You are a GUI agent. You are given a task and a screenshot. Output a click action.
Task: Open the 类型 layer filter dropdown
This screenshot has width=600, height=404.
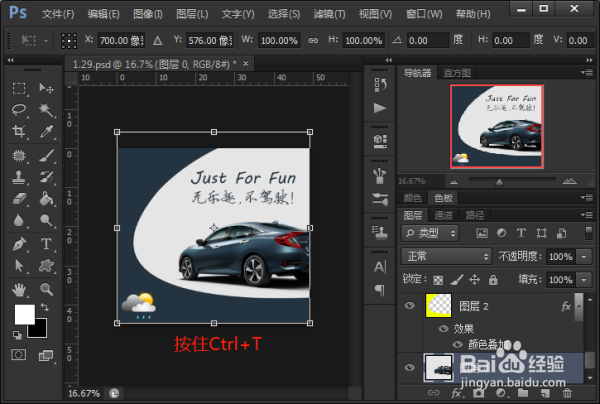pos(429,233)
